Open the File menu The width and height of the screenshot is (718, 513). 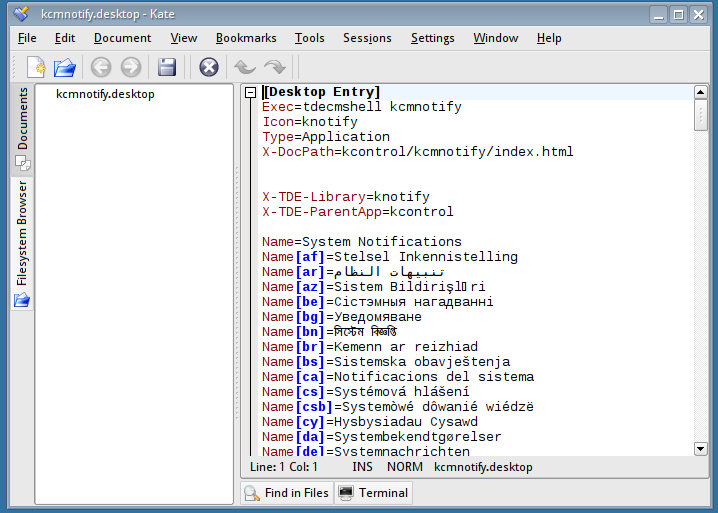pyautogui.click(x=27, y=38)
